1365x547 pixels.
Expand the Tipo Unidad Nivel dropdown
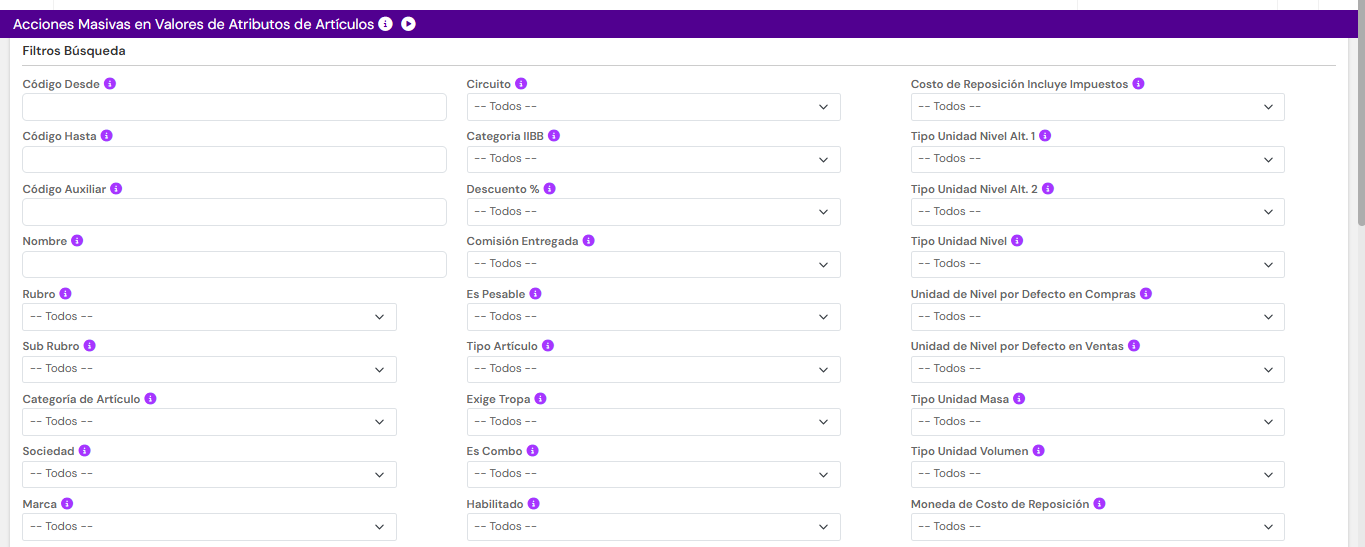pyautogui.click(x=1097, y=264)
